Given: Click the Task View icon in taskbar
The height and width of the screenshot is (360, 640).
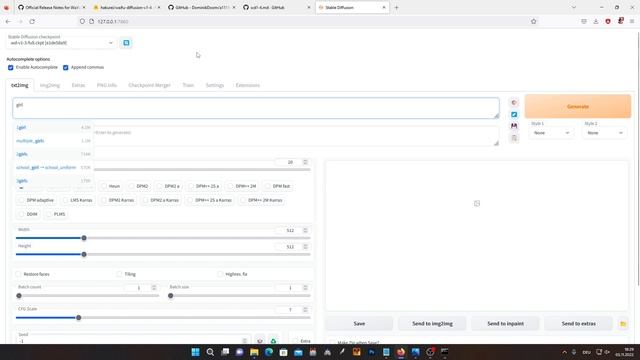Looking at the screenshot, I should pyautogui.click(x=225, y=352).
